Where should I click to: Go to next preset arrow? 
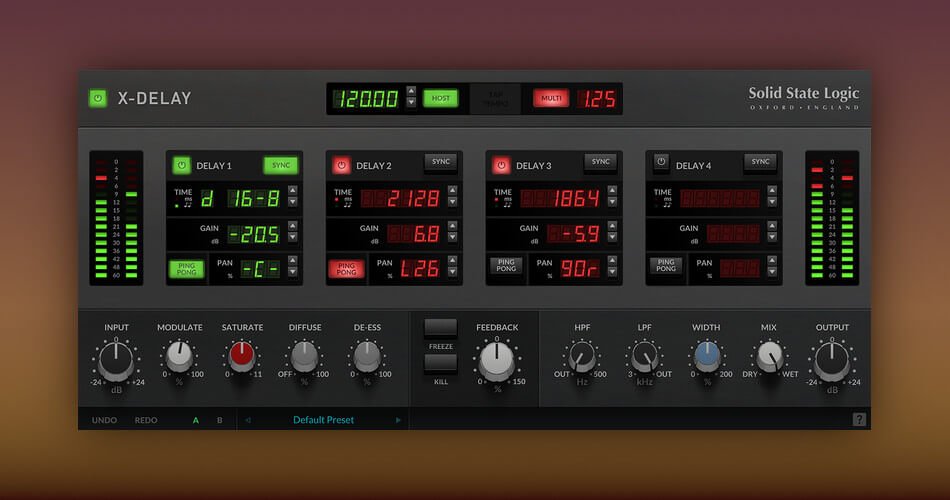(398, 420)
